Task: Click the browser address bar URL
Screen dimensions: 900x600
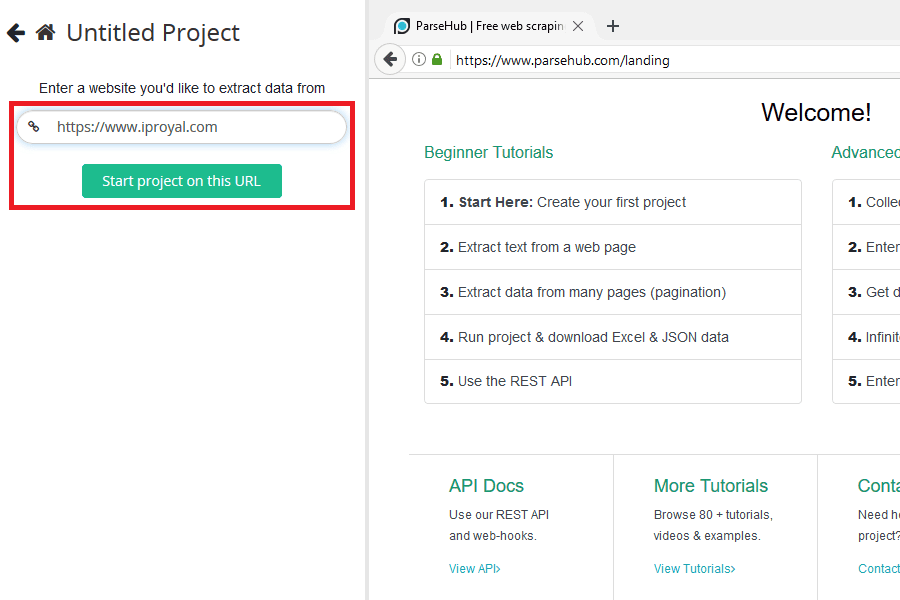Action: [x=562, y=60]
